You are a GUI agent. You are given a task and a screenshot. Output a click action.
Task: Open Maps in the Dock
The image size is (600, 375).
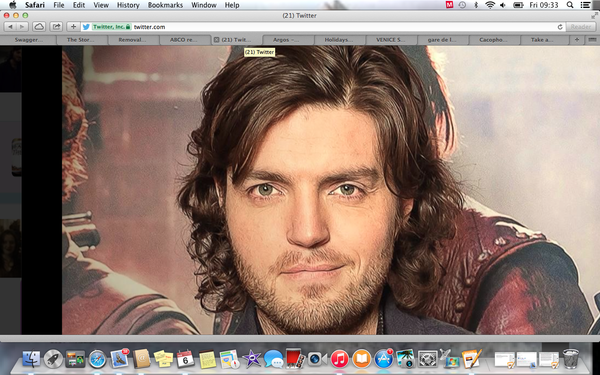[230, 359]
